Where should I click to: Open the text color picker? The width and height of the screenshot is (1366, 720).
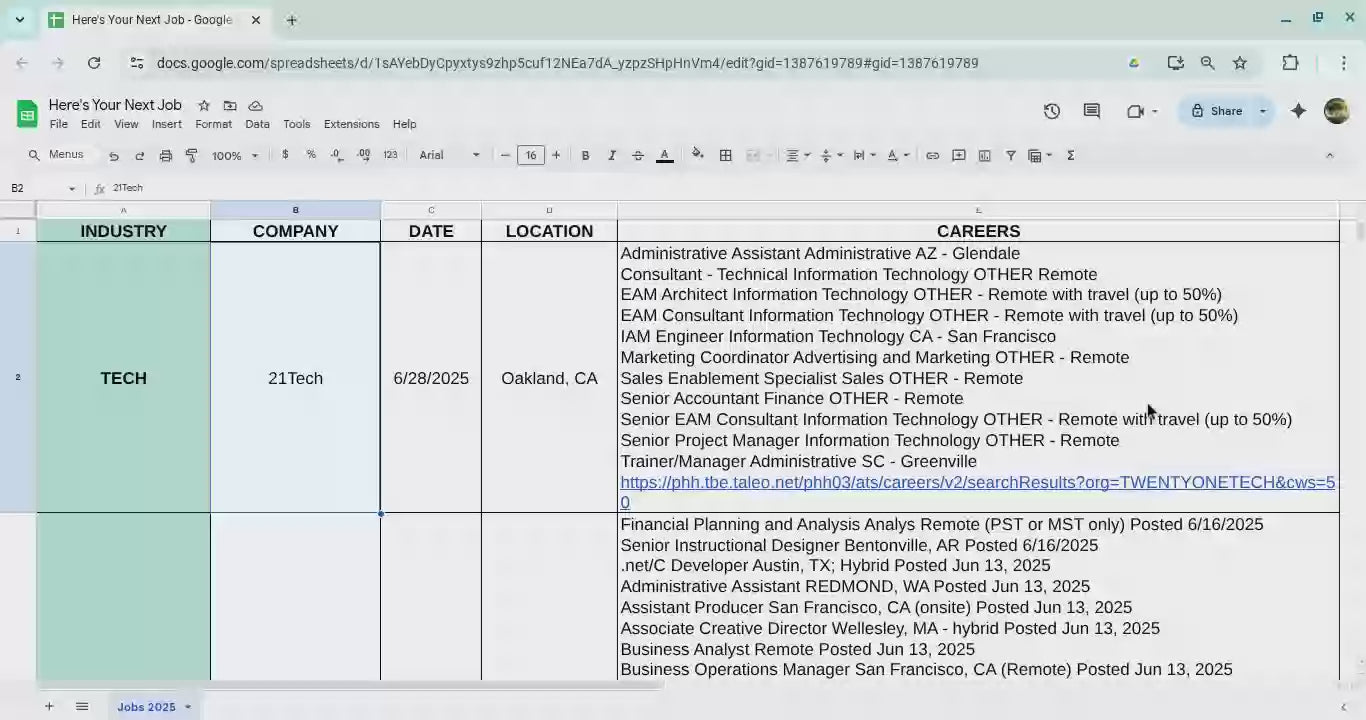coord(665,155)
